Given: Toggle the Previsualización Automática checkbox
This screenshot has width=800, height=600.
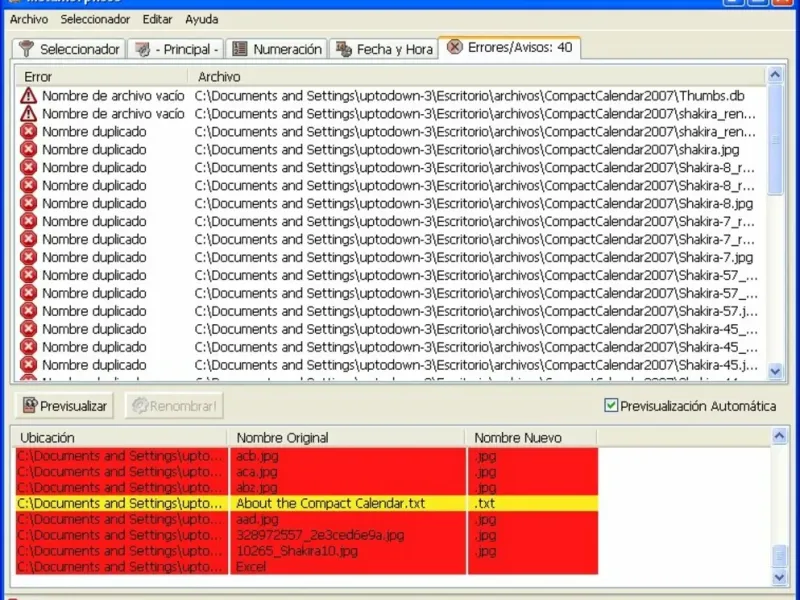Looking at the screenshot, I should [611, 406].
